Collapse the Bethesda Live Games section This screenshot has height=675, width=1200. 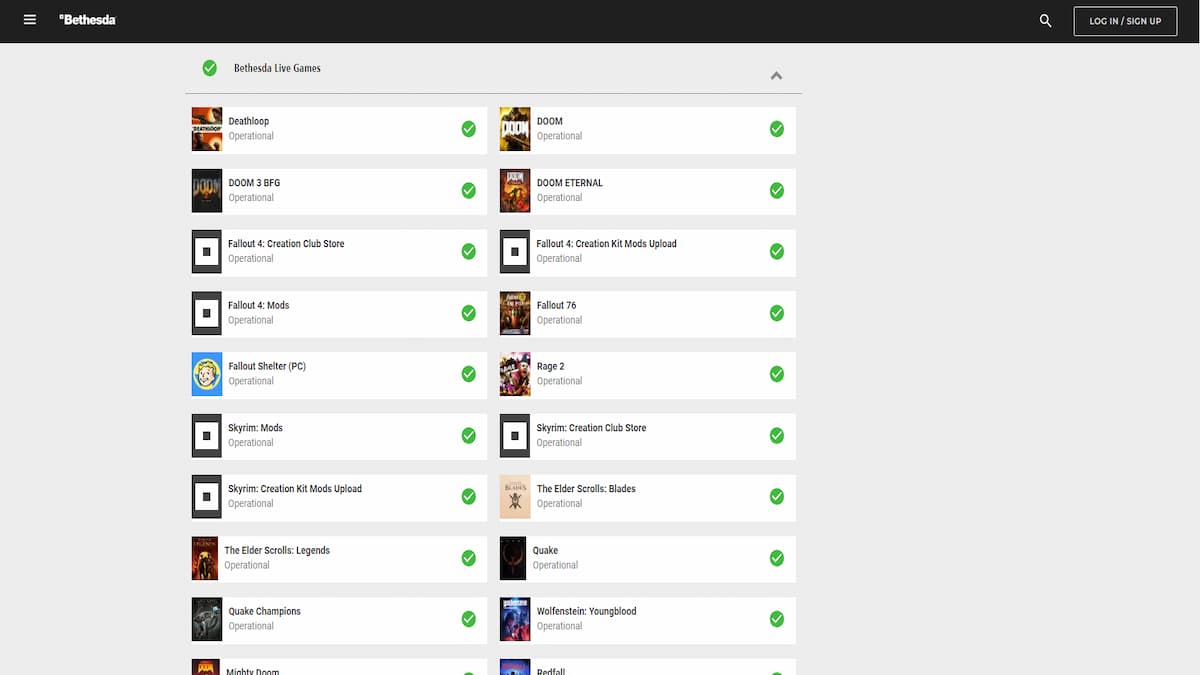(x=776, y=76)
